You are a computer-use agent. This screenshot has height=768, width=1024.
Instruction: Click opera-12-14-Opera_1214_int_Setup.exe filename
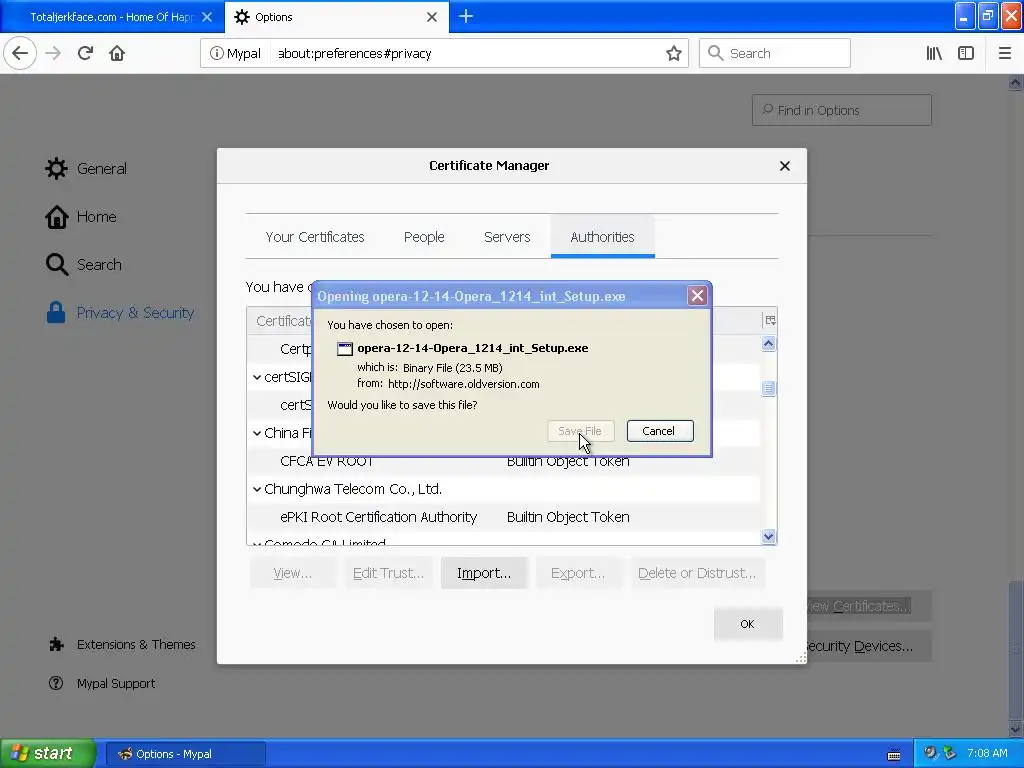[x=472, y=348]
